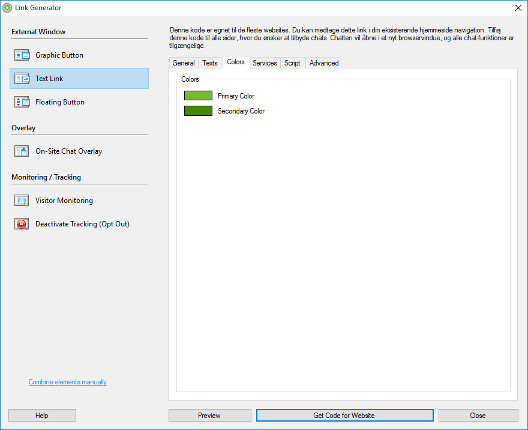Pick the Primary Color swatch
The height and width of the screenshot is (430, 528).
tap(198, 96)
